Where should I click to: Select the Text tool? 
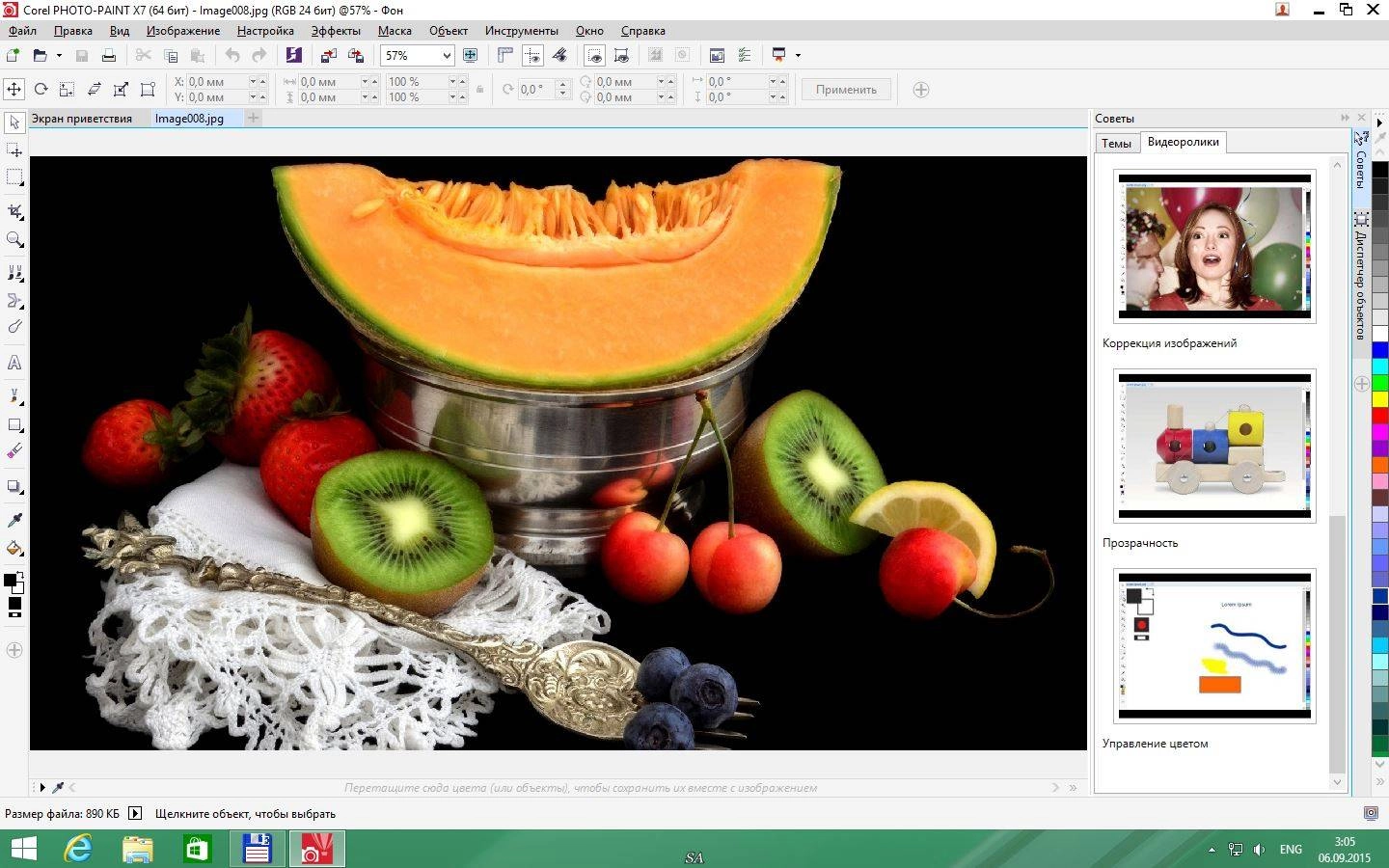click(x=14, y=364)
